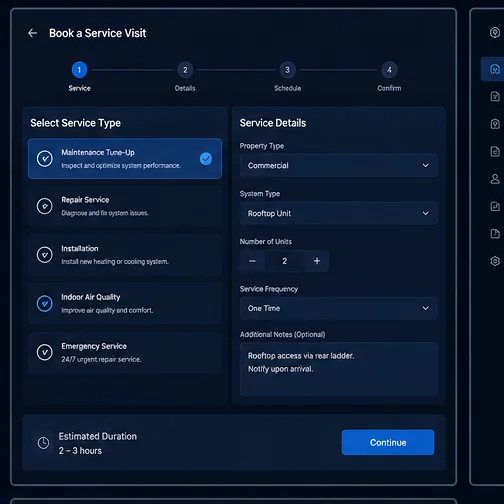Click the clock icon beside Estimated Duration

(x=43, y=443)
